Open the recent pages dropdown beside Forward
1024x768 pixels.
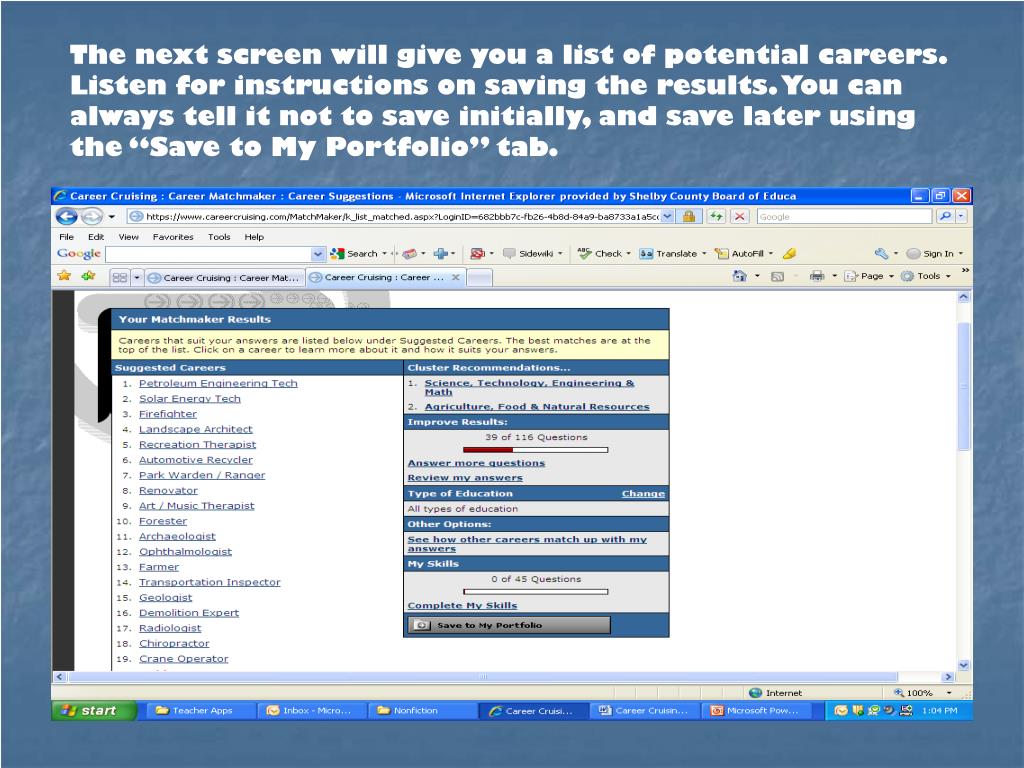click(x=112, y=217)
